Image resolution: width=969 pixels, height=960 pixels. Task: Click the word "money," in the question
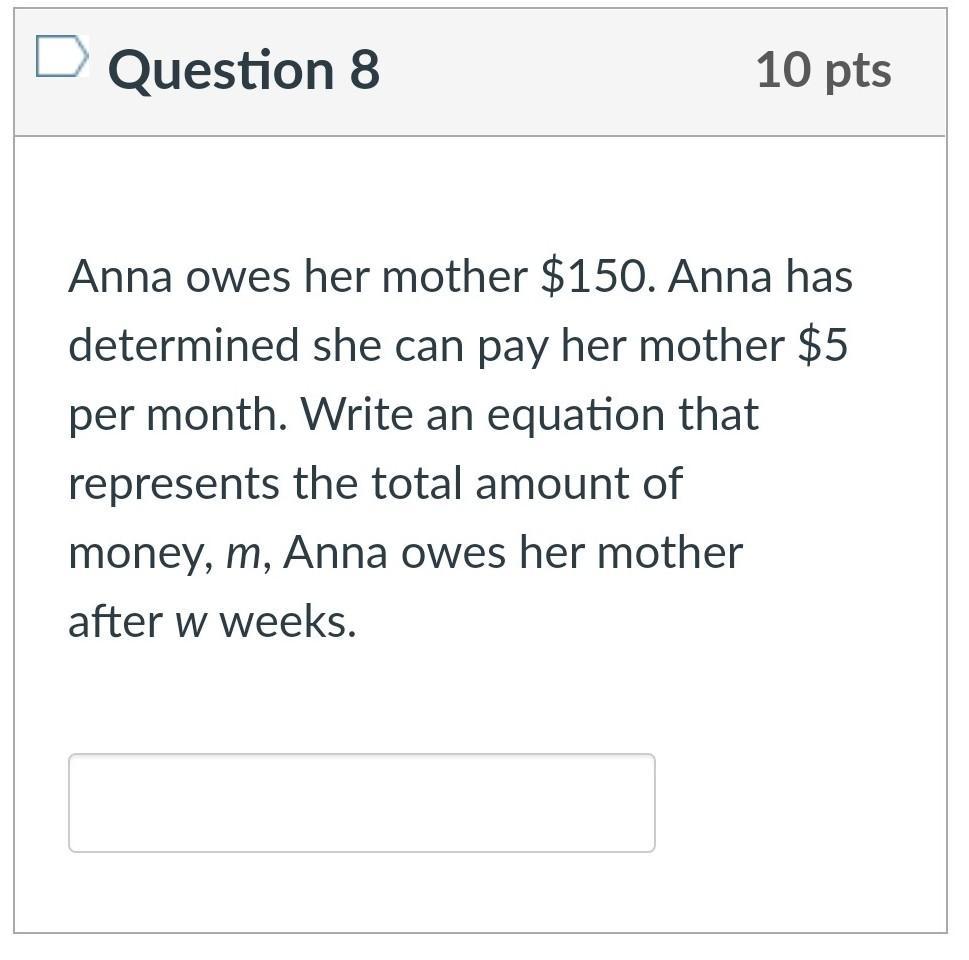(142, 553)
